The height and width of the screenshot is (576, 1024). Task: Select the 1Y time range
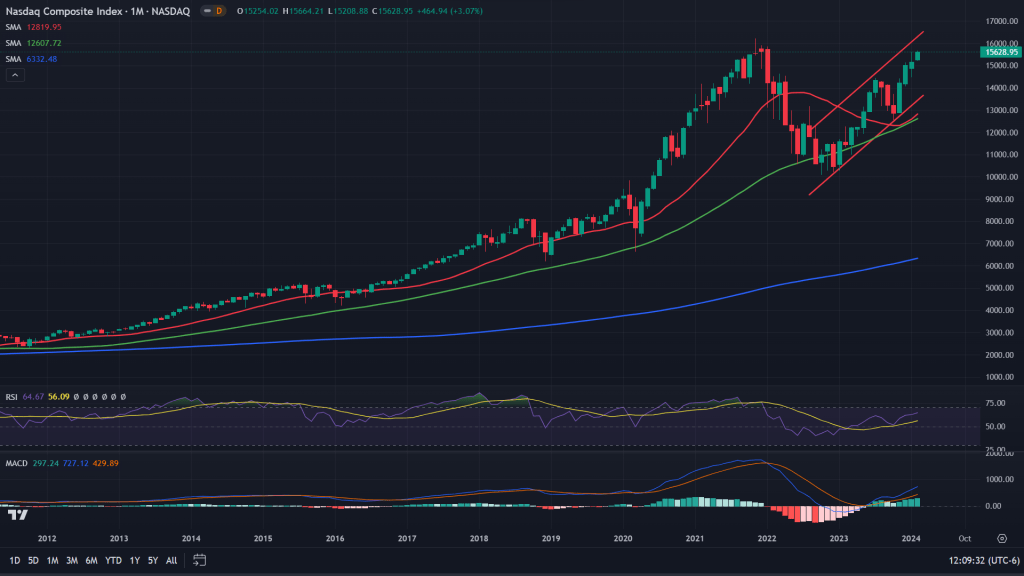(x=134, y=560)
